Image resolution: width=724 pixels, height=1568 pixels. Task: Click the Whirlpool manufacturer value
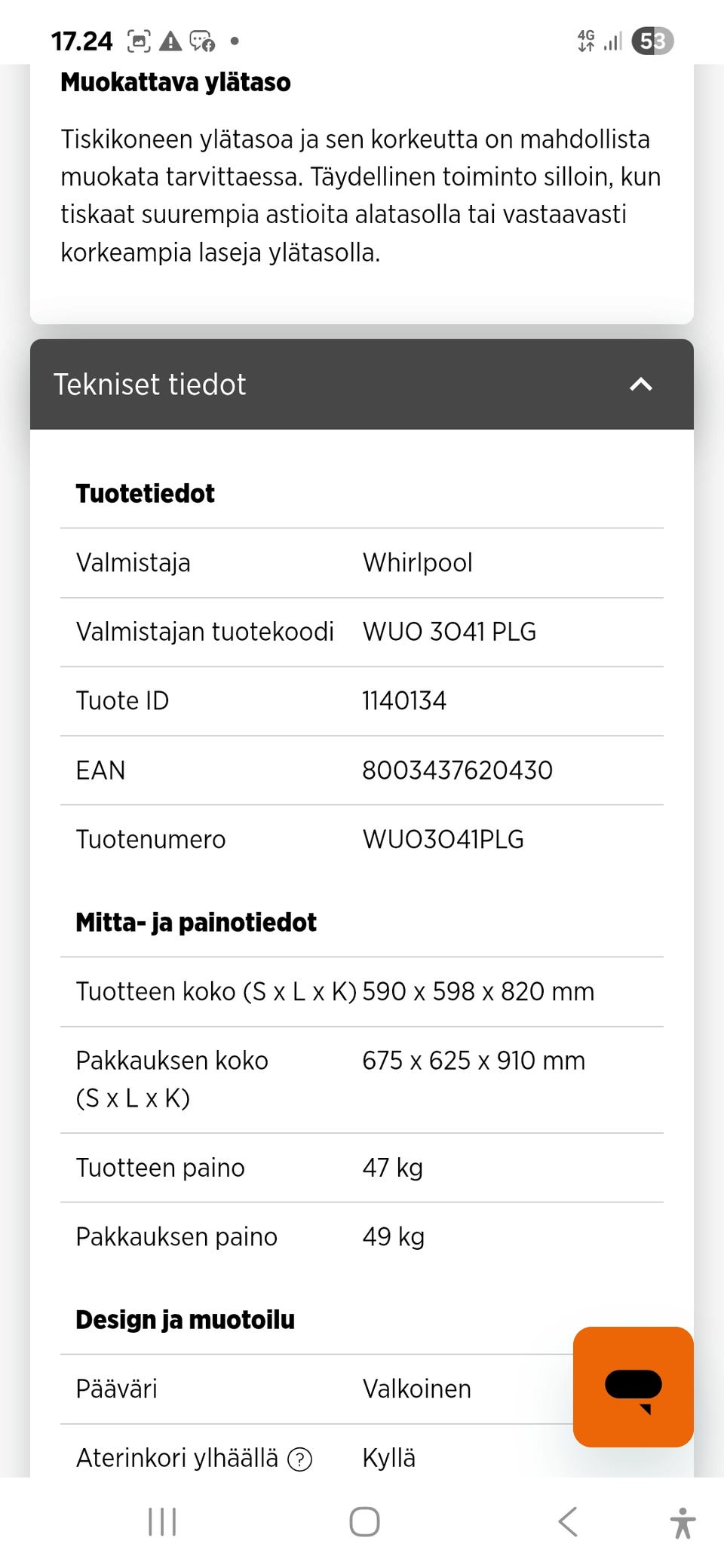(x=417, y=562)
